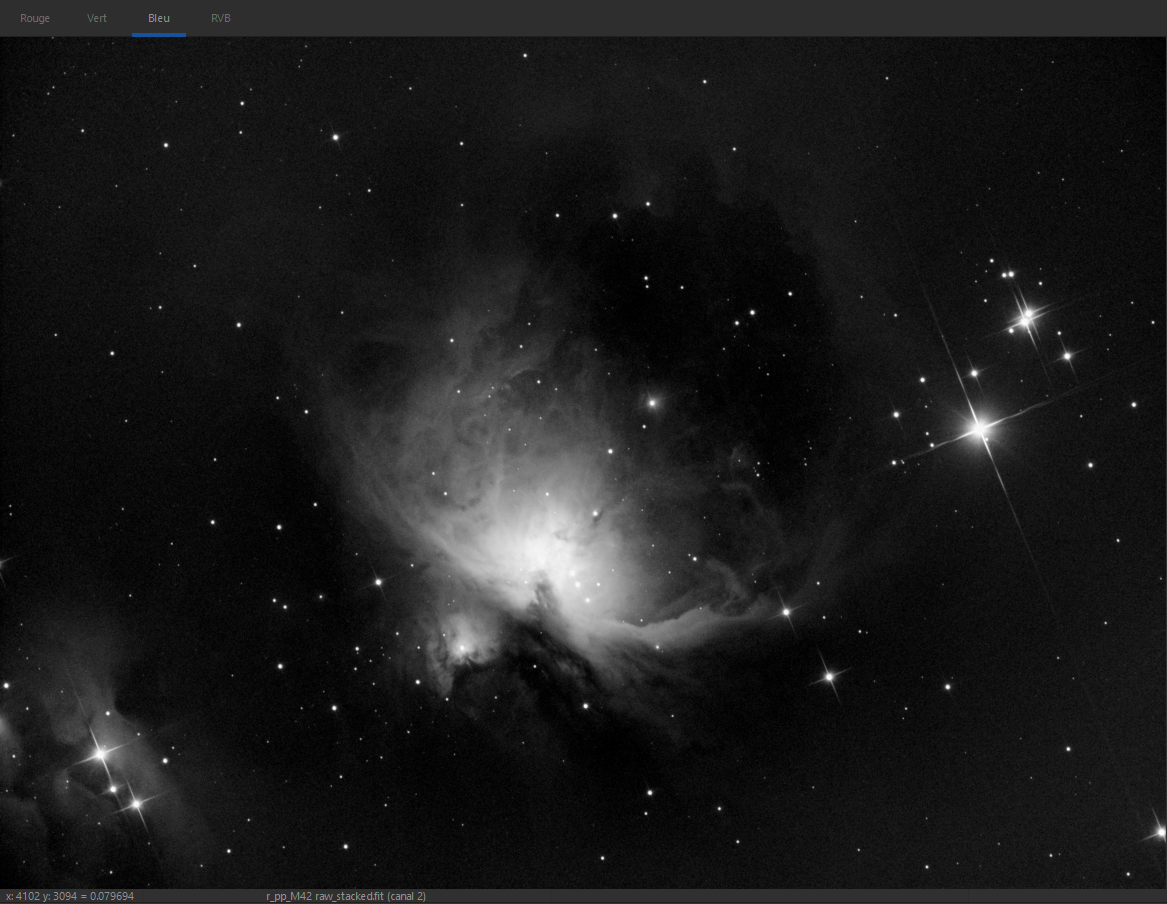Click the spiked star at the bottom-right edge
Viewport: 1167px width, 904px height.
coord(1159,831)
